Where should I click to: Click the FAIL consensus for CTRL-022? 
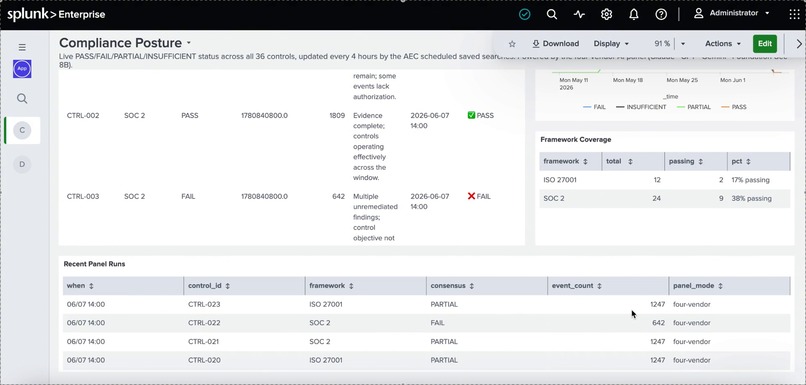coord(437,323)
